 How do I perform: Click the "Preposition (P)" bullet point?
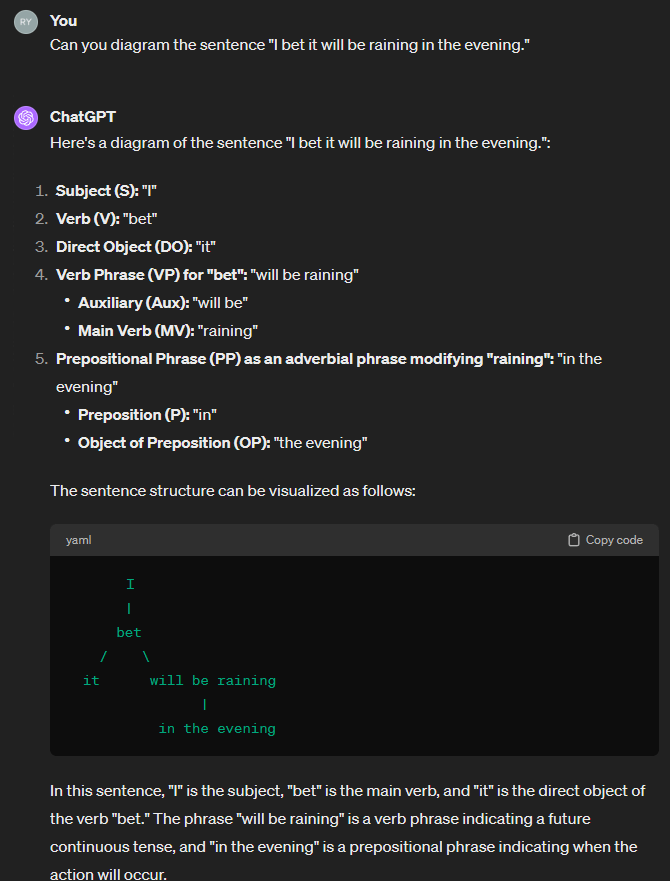tap(148, 414)
